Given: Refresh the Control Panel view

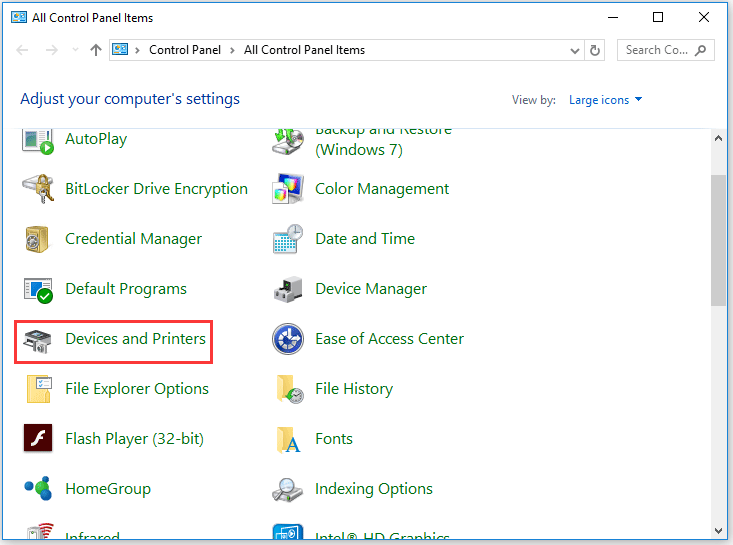Looking at the screenshot, I should click(x=595, y=50).
